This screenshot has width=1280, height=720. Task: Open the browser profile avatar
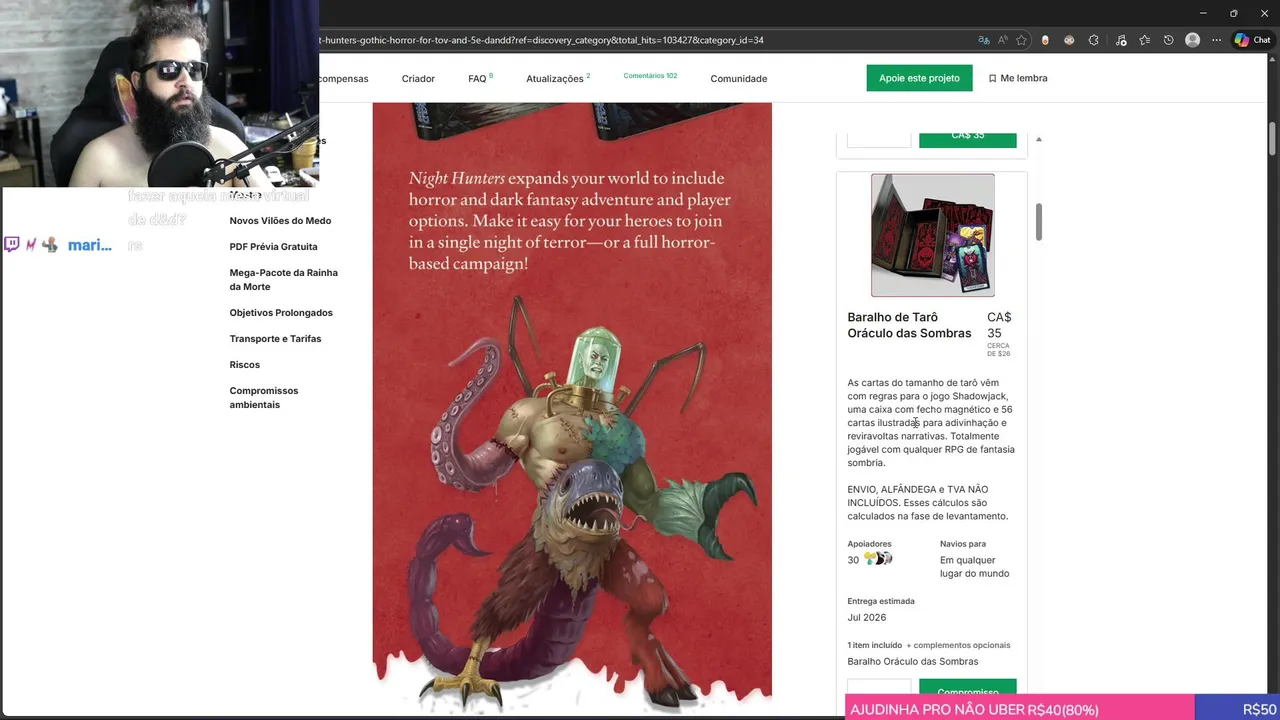point(1192,40)
